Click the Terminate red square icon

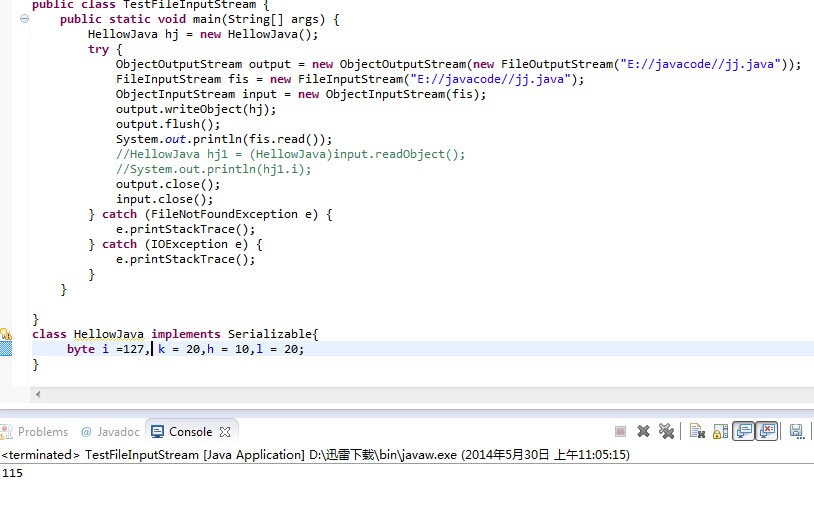[620, 431]
